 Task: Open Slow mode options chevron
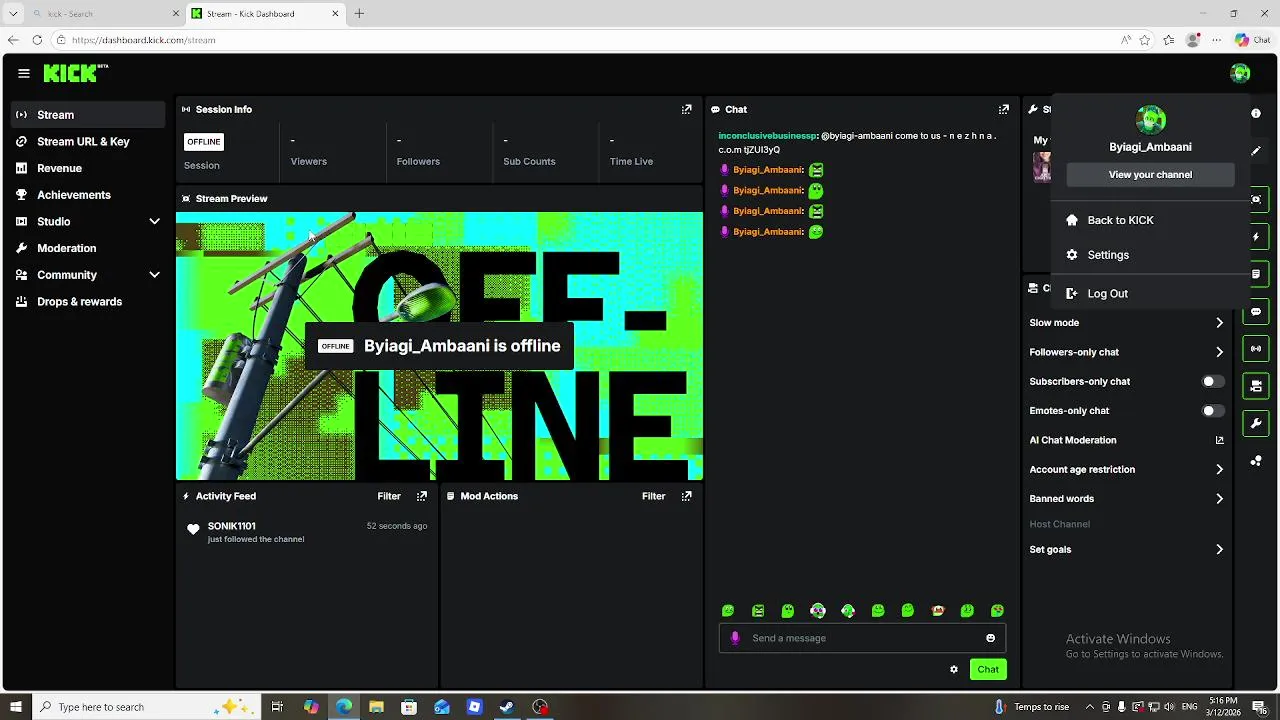[1219, 323]
